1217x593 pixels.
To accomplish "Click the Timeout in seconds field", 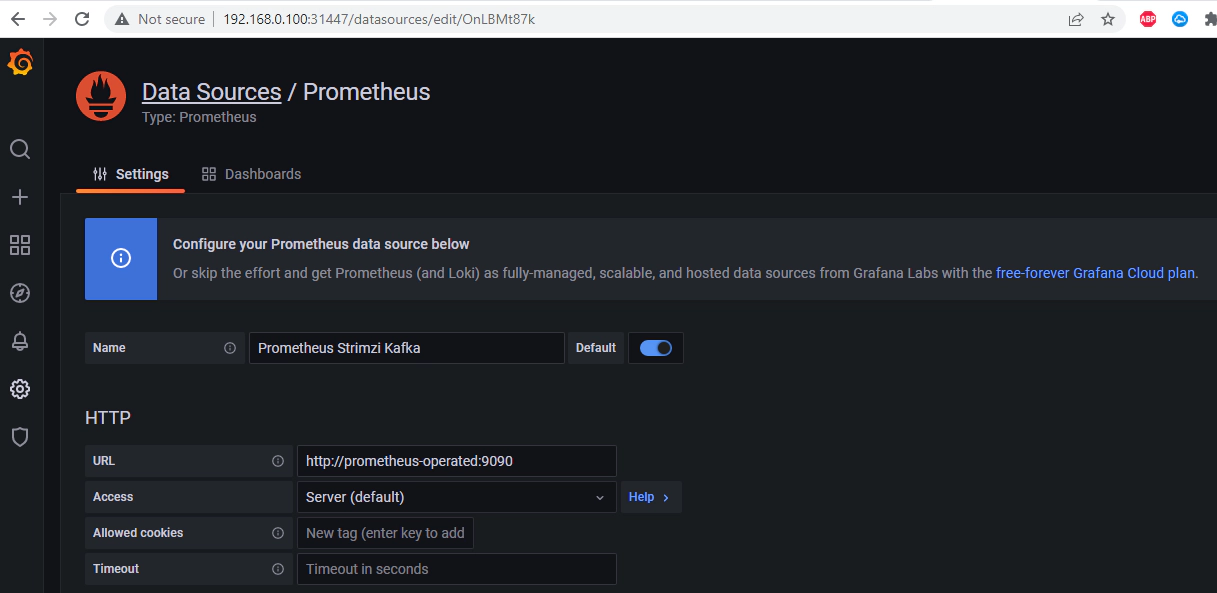I will point(457,569).
